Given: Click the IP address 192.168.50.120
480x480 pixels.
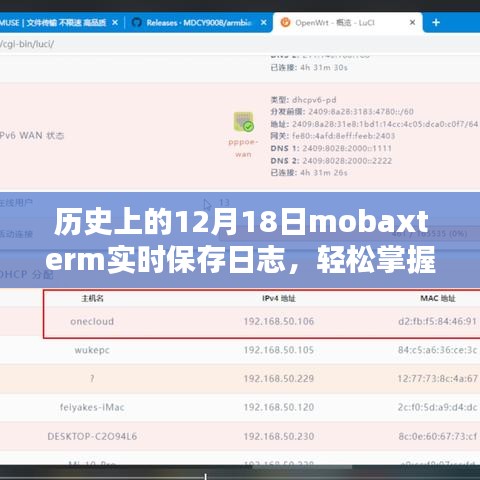Looking at the screenshot, I should (x=279, y=407).
